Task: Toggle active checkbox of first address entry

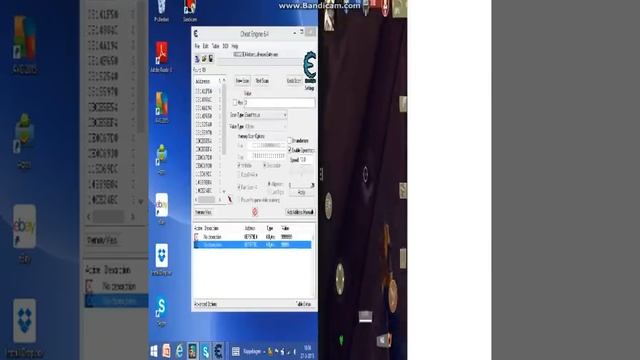Action: click(x=196, y=237)
